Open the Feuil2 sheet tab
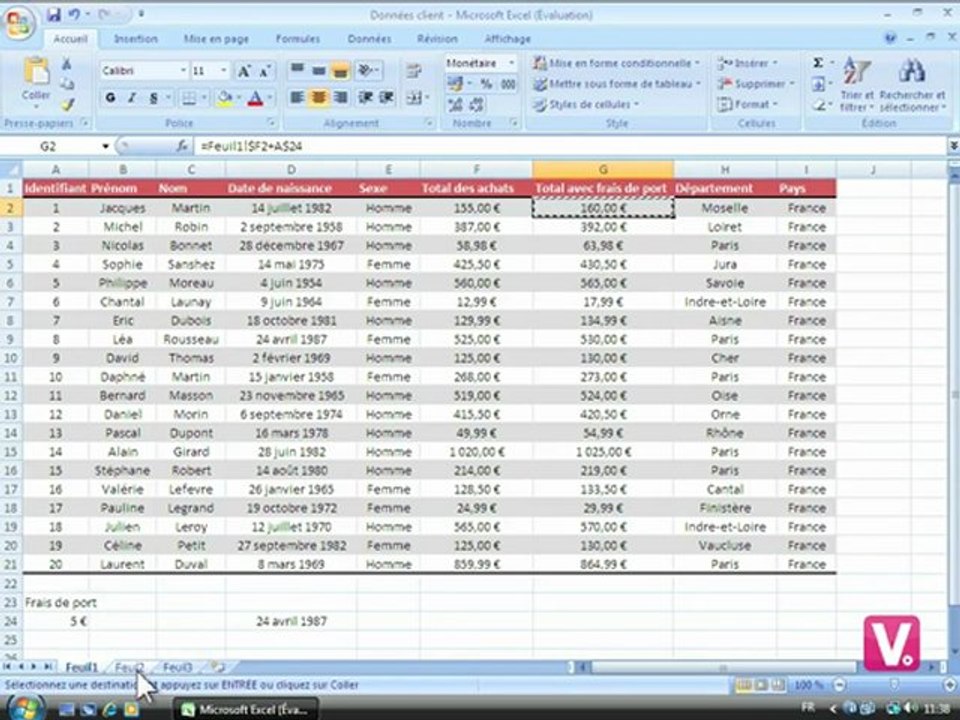Viewport: 960px width, 720px height. 130,667
